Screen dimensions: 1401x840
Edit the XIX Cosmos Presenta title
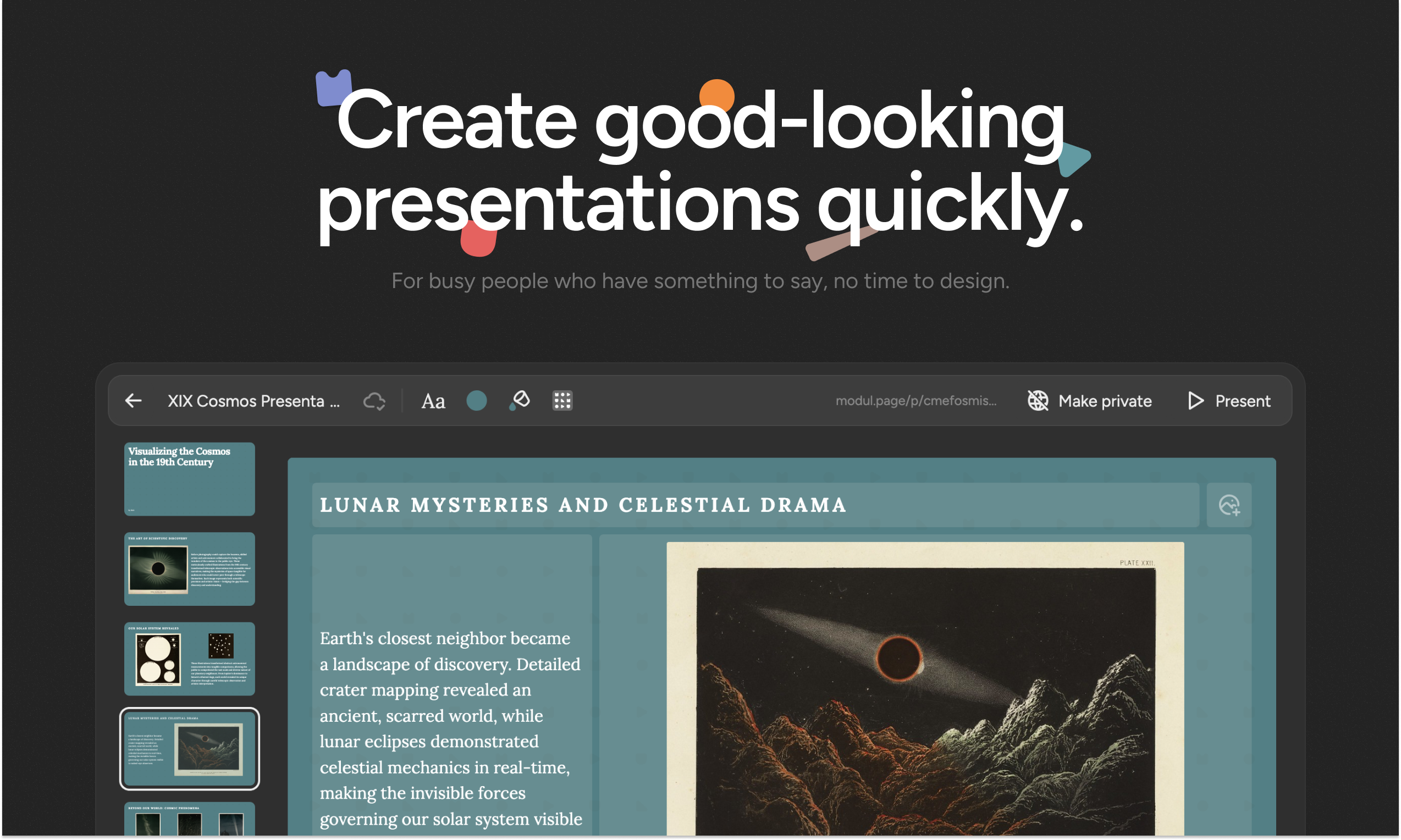point(253,401)
